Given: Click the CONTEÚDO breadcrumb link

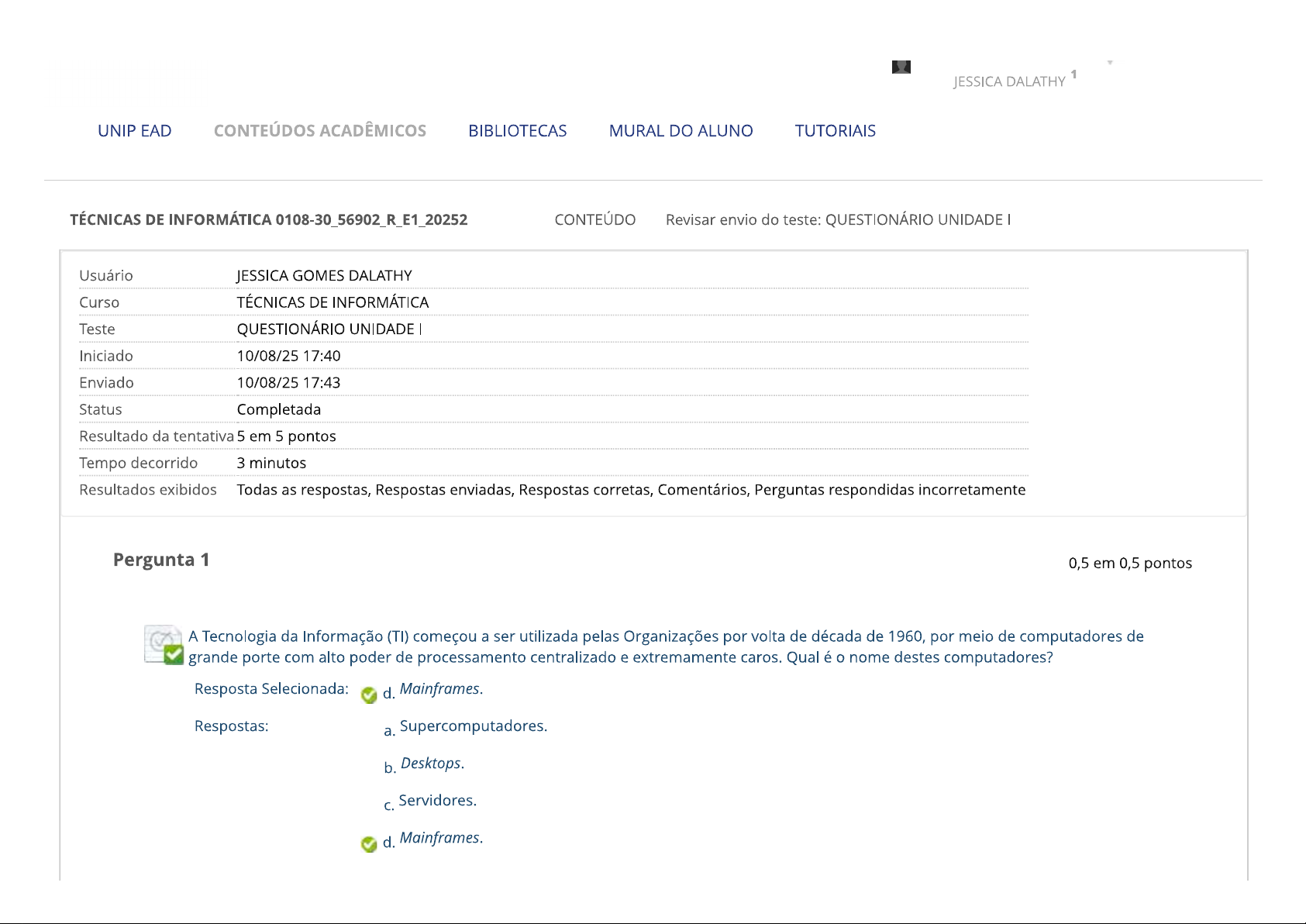Looking at the screenshot, I should 594,220.
